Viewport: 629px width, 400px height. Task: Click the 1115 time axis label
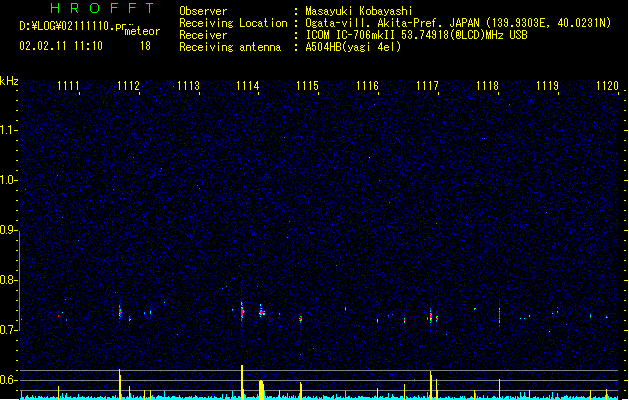(307, 86)
